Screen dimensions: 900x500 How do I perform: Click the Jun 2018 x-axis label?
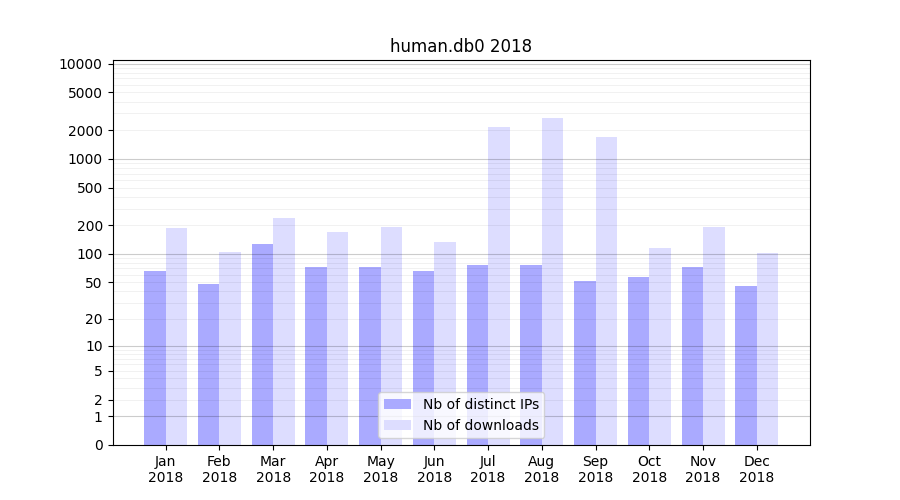434,469
